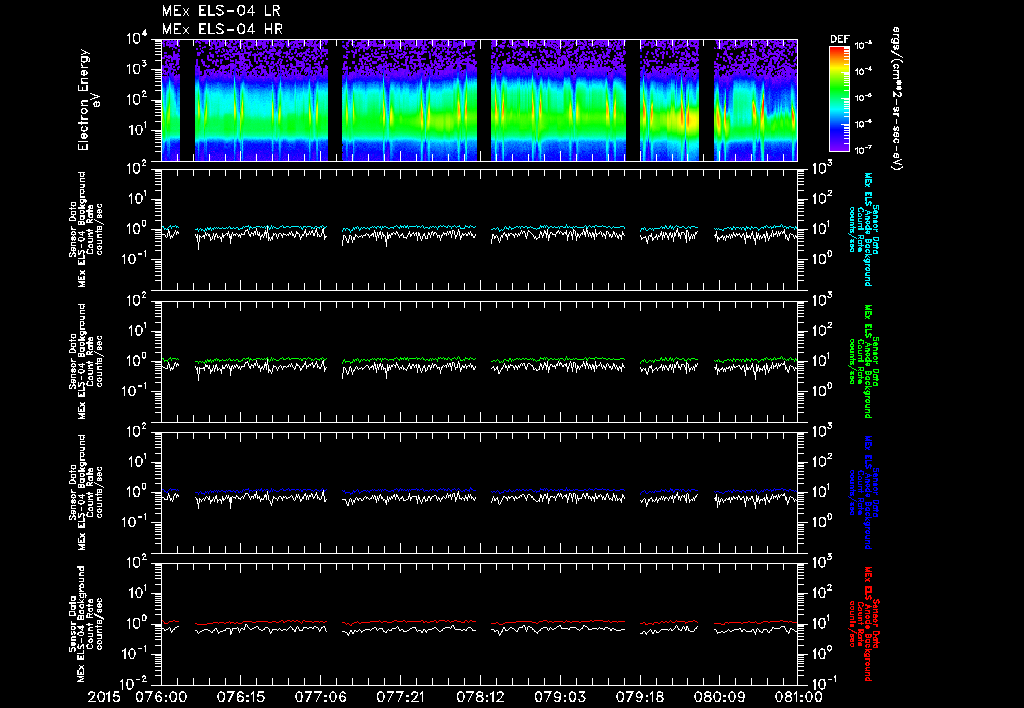Screen dimensions: 1024x708
Task: Select the '076:15' time tick label
Action: pyautogui.click(x=240, y=697)
